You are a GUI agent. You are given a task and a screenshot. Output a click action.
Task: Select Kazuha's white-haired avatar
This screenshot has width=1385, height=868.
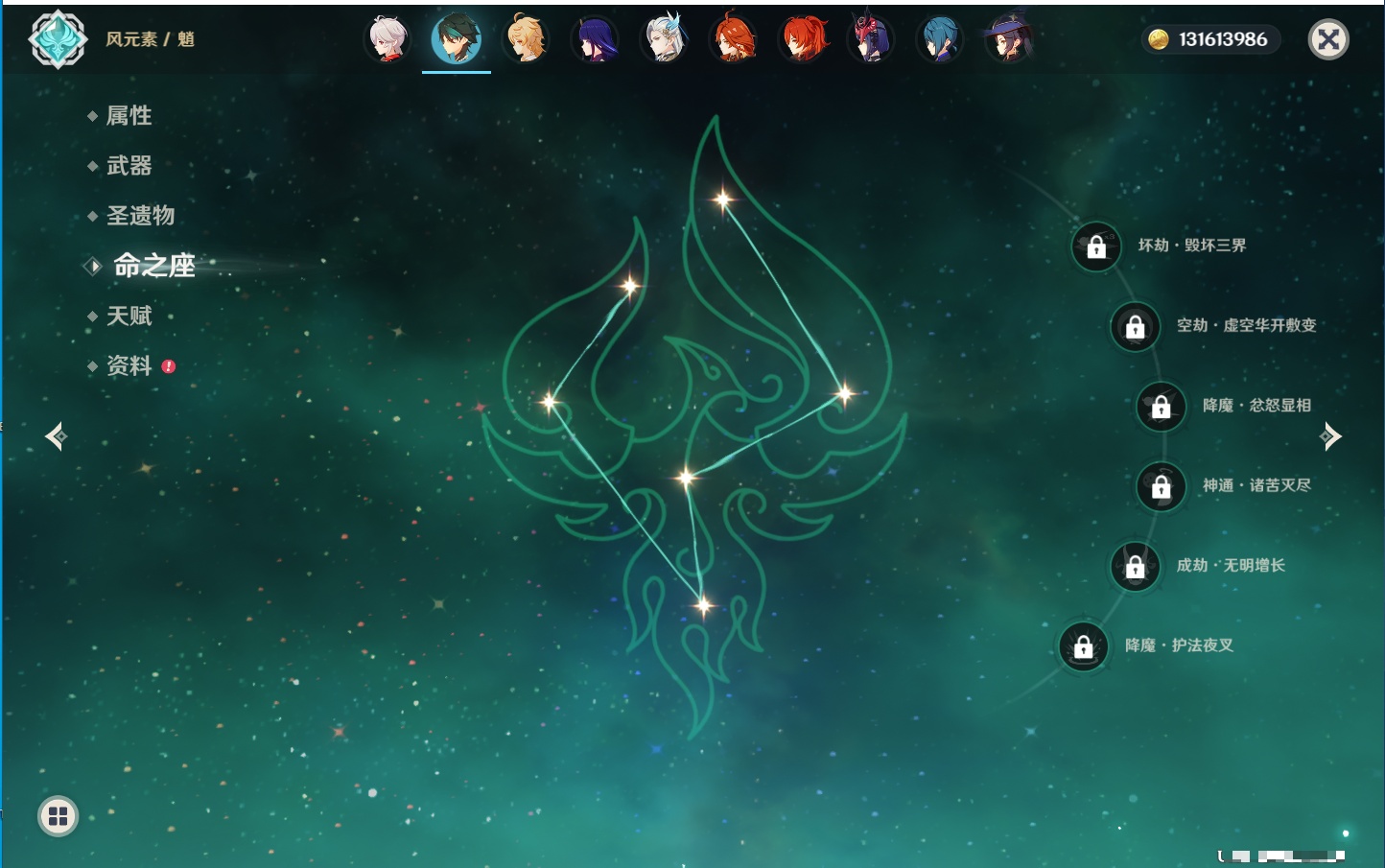[x=387, y=39]
